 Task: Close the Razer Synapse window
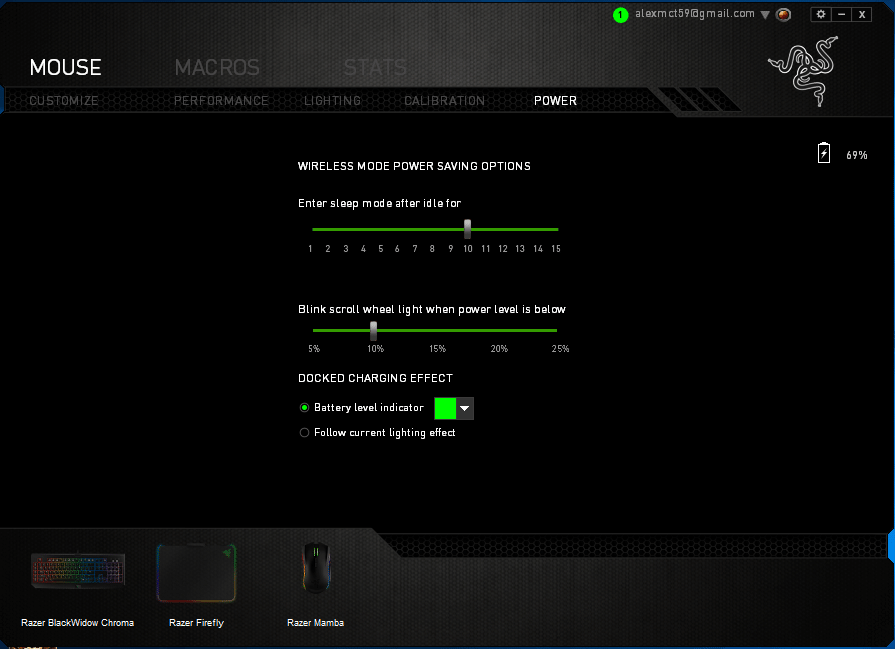(x=862, y=14)
